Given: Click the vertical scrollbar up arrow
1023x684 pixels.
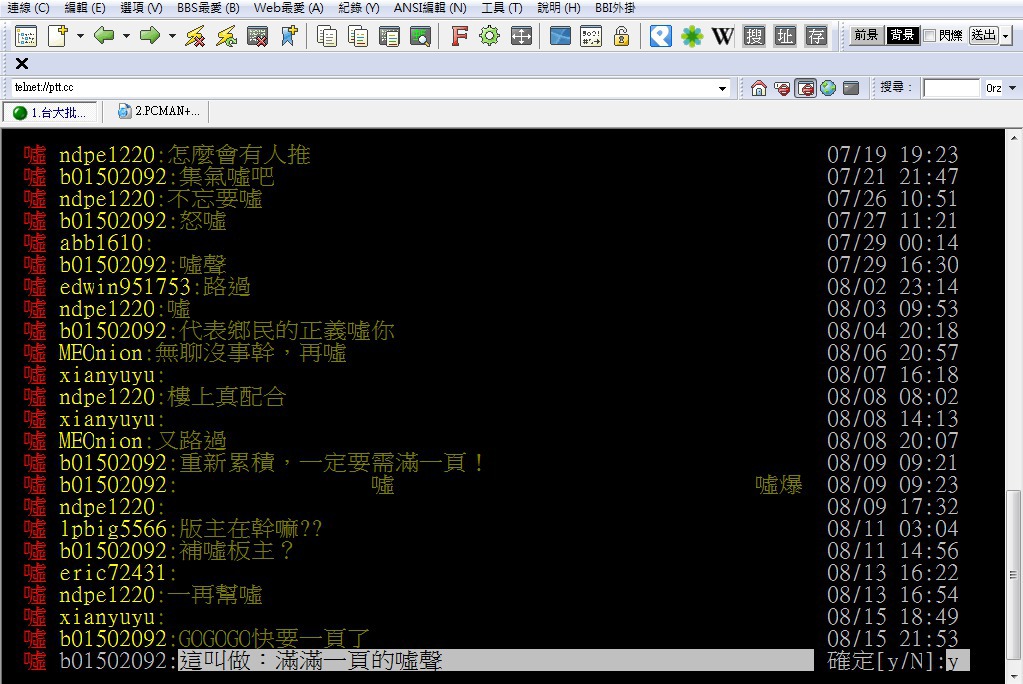Looking at the screenshot, I should (x=1013, y=137).
